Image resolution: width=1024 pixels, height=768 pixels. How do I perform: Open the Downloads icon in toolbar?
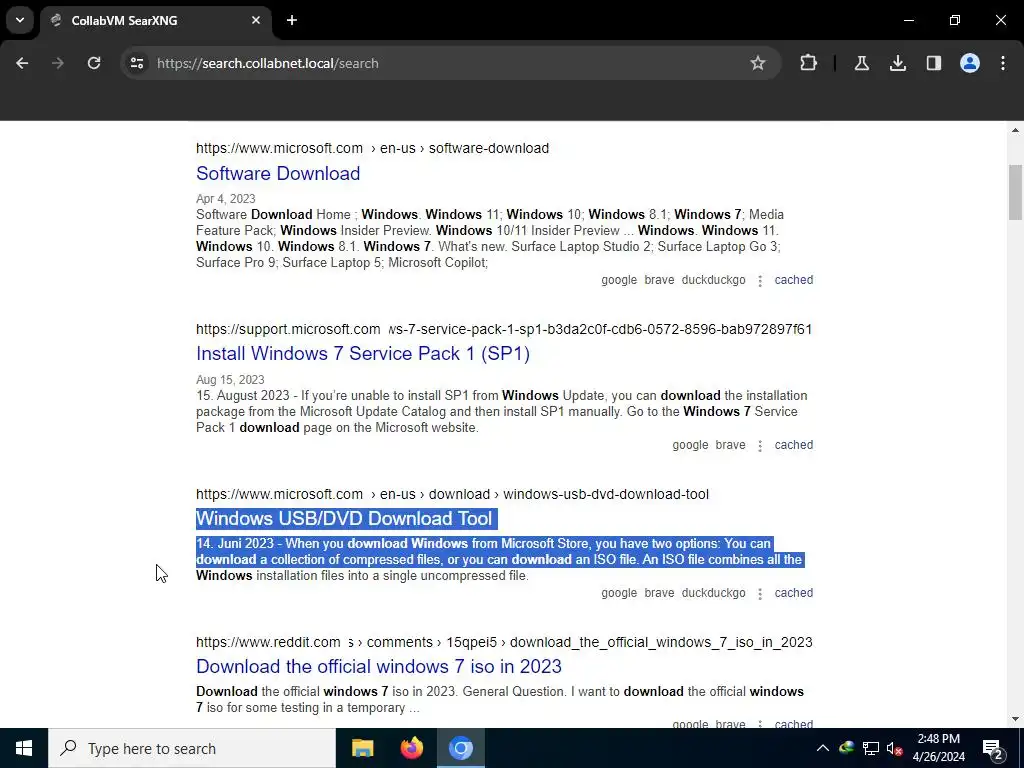tap(898, 63)
